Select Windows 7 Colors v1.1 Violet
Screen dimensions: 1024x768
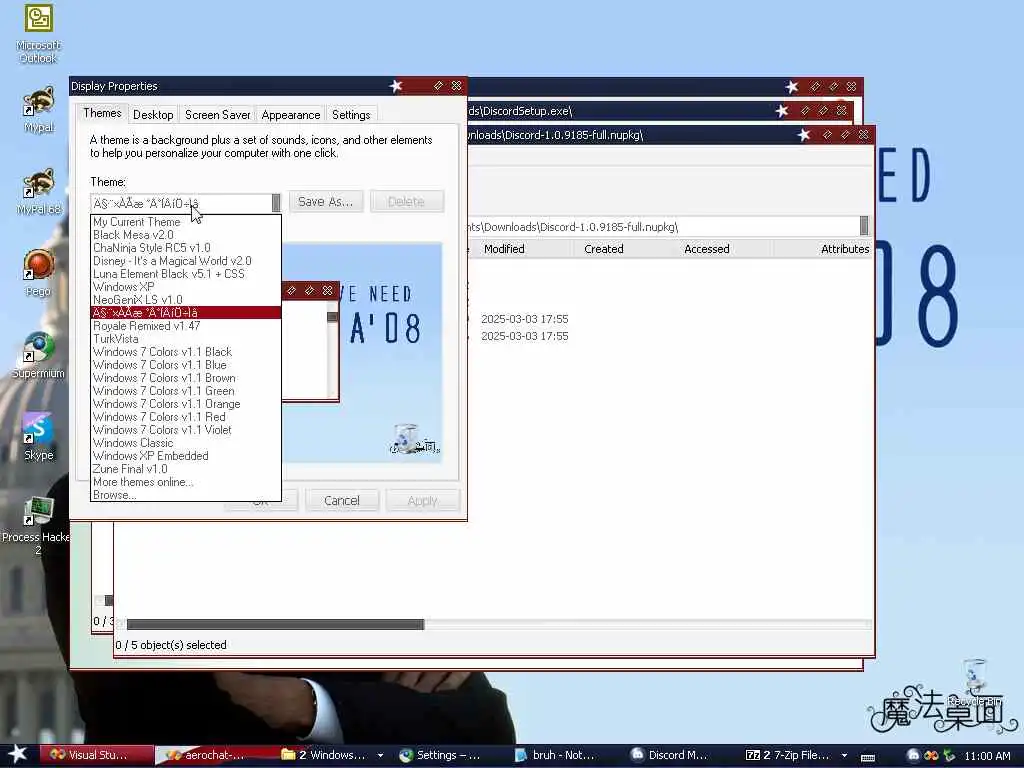point(185,430)
